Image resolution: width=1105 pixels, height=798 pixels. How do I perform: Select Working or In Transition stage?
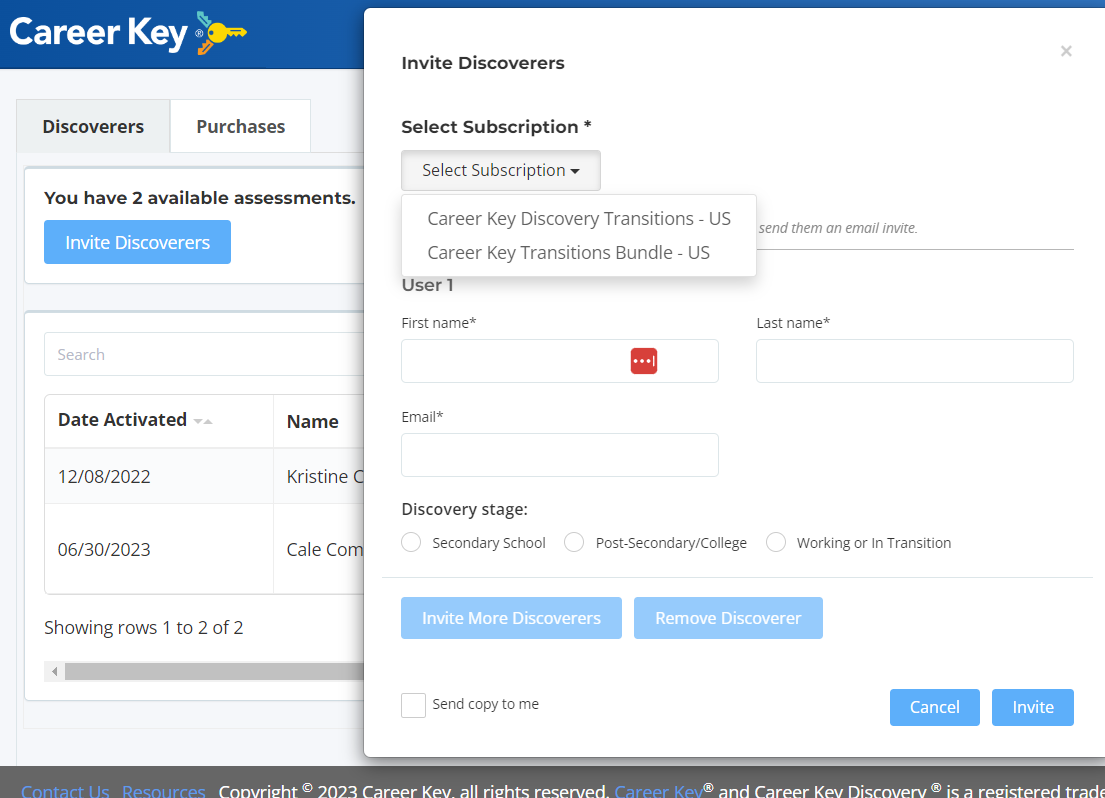[x=776, y=542]
